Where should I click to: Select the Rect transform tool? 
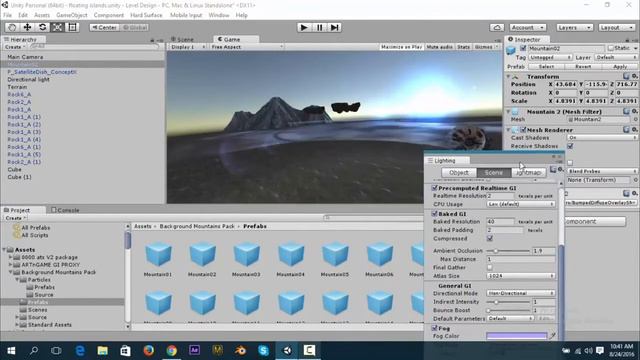click(x=73, y=27)
